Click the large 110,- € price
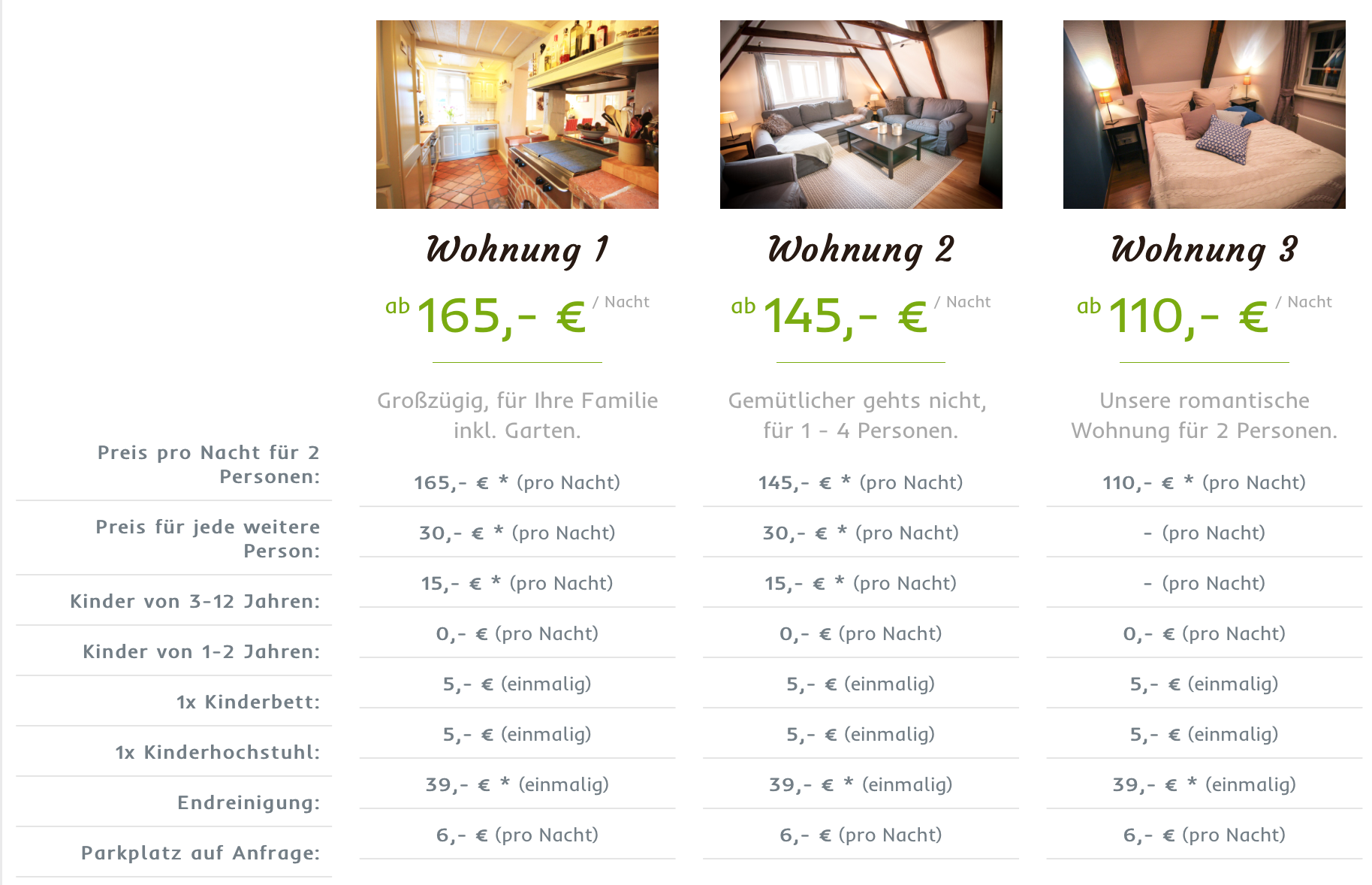Screen dimensions: 1372x885 (1188, 316)
